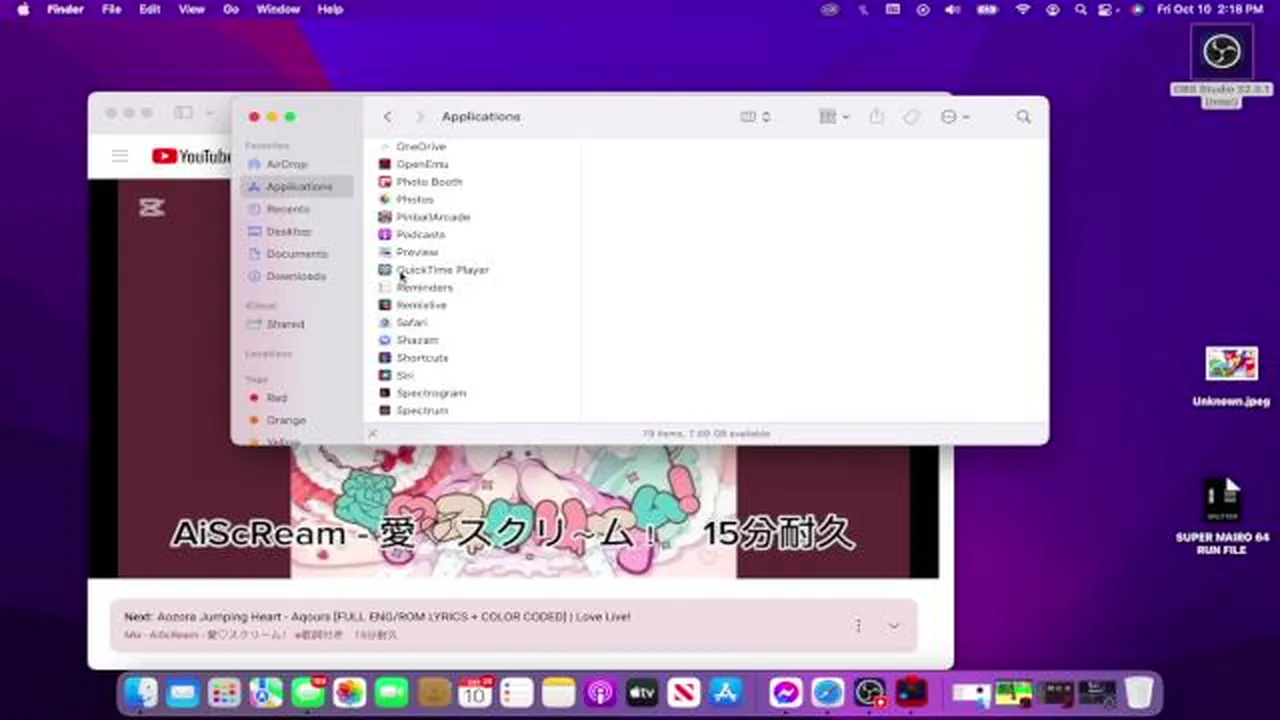Open the Finder group-by dropdown
Viewport: 1280px width, 720px height.
(834, 117)
